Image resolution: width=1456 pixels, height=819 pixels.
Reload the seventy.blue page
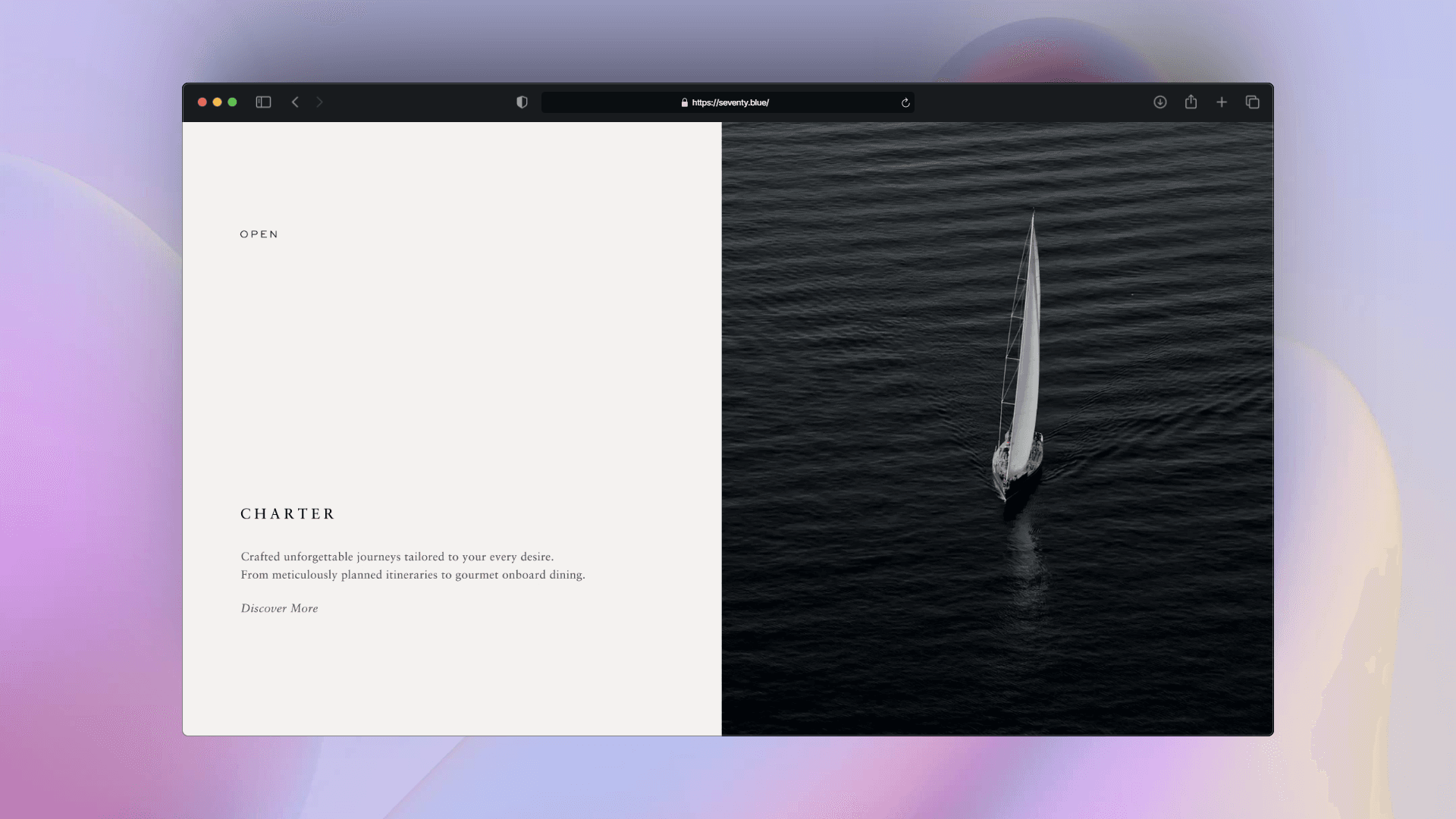pos(905,102)
